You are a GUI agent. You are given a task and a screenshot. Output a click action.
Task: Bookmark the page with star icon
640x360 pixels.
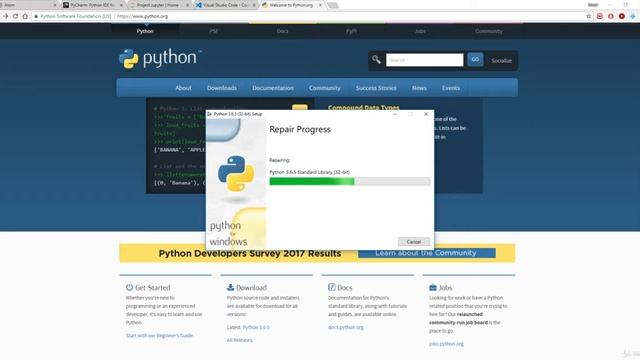[x=589, y=16]
